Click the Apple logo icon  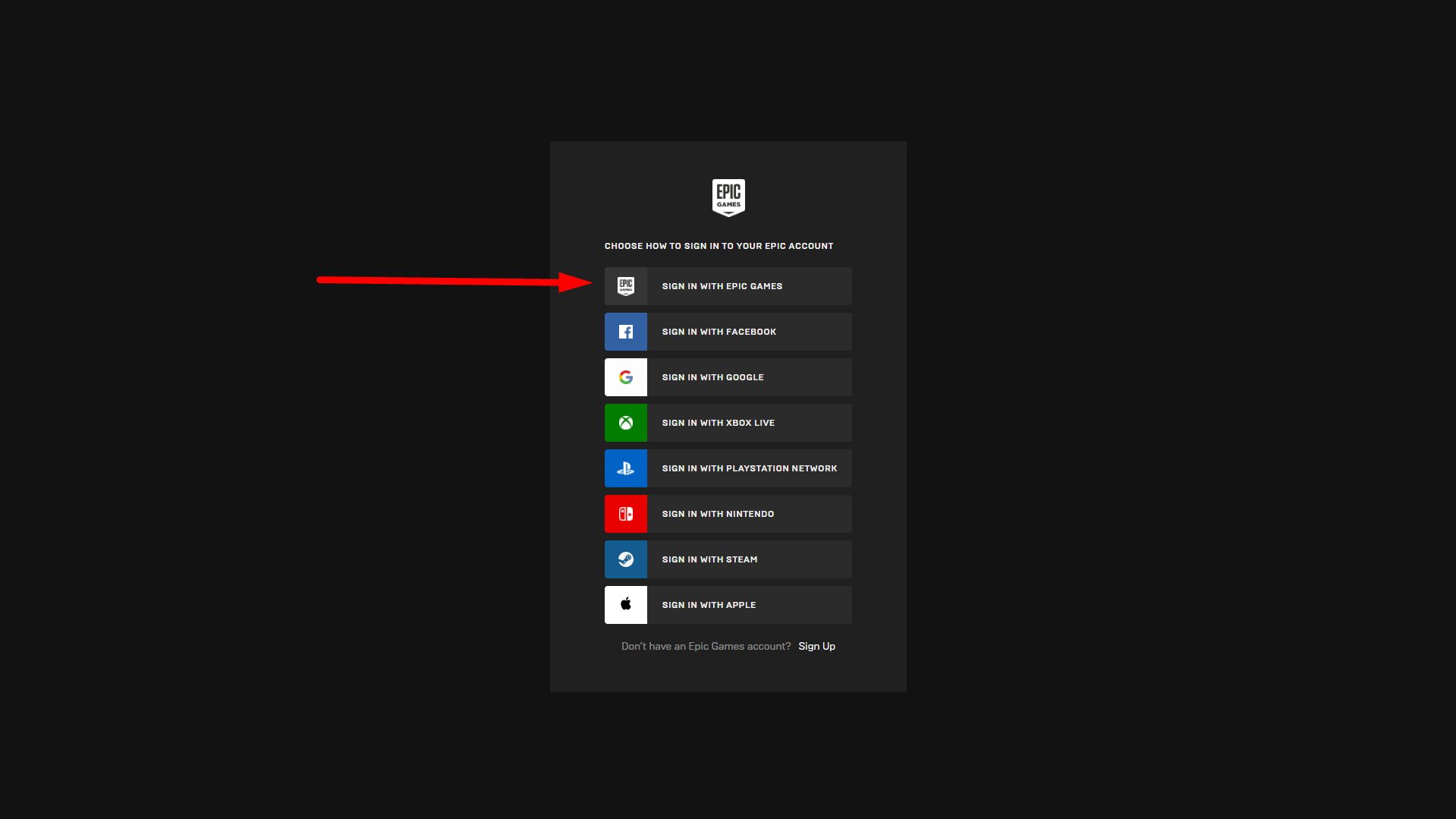coord(625,605)
